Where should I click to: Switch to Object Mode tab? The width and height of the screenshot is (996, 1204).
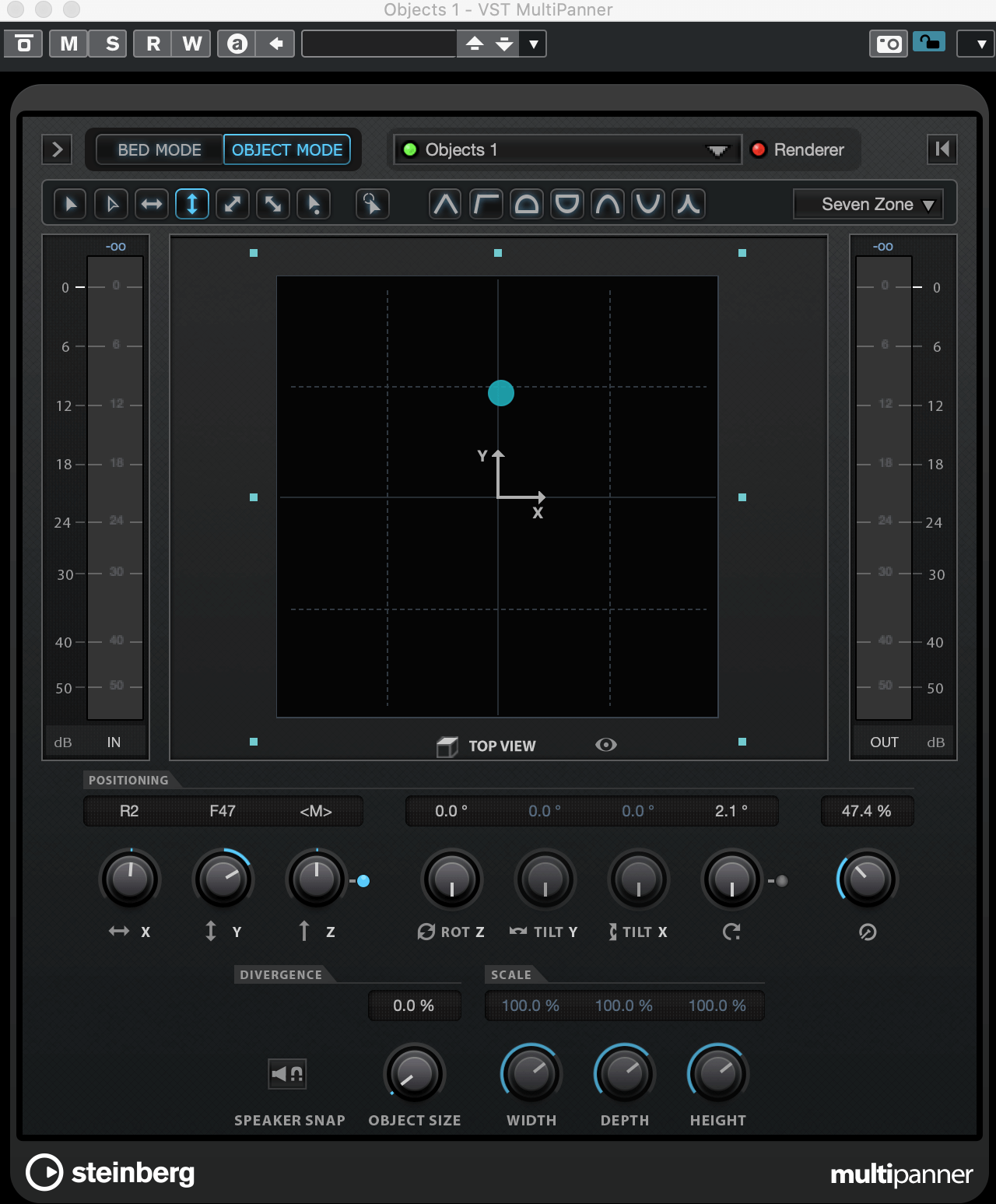(287, 149)
